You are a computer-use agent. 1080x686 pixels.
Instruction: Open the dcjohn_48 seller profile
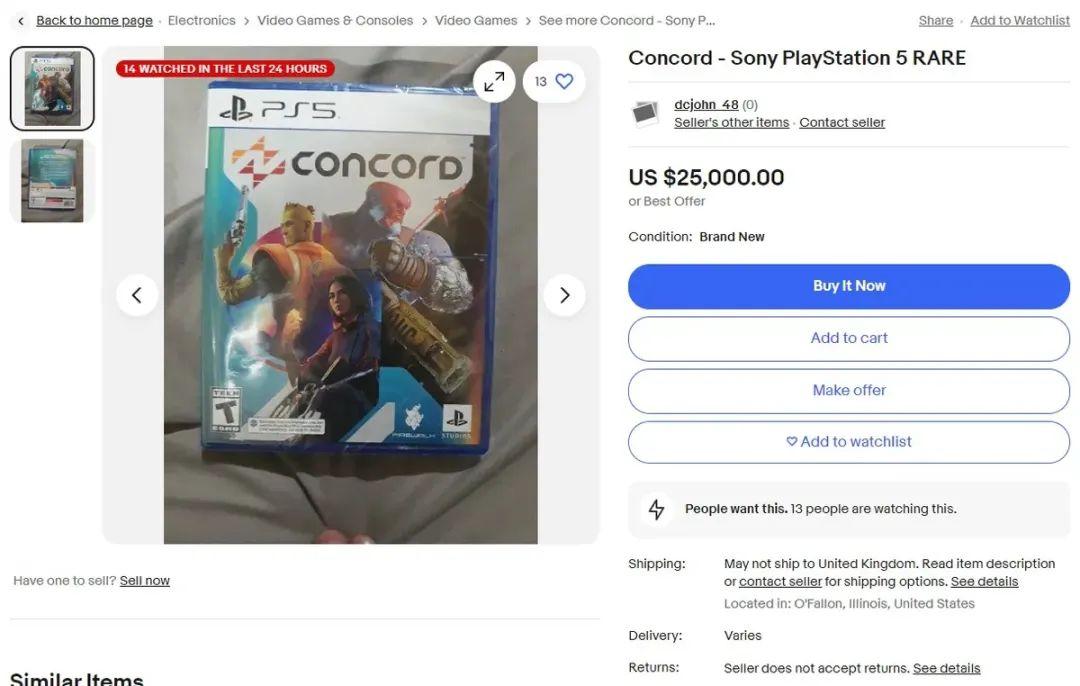tap(706, 105)
